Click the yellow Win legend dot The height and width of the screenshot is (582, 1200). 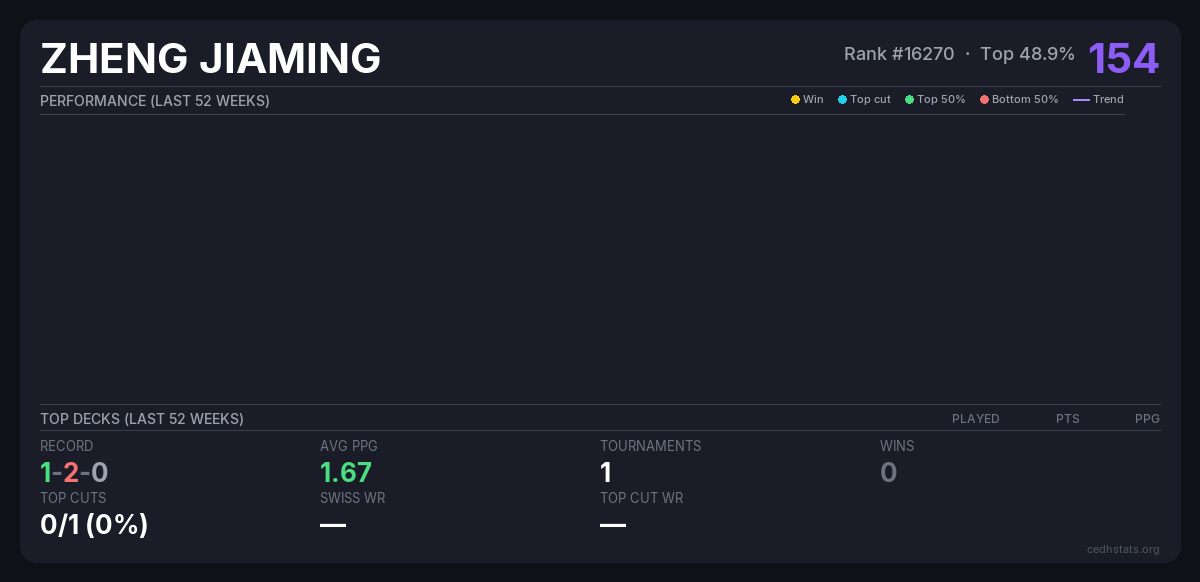[x=795, y=100]
